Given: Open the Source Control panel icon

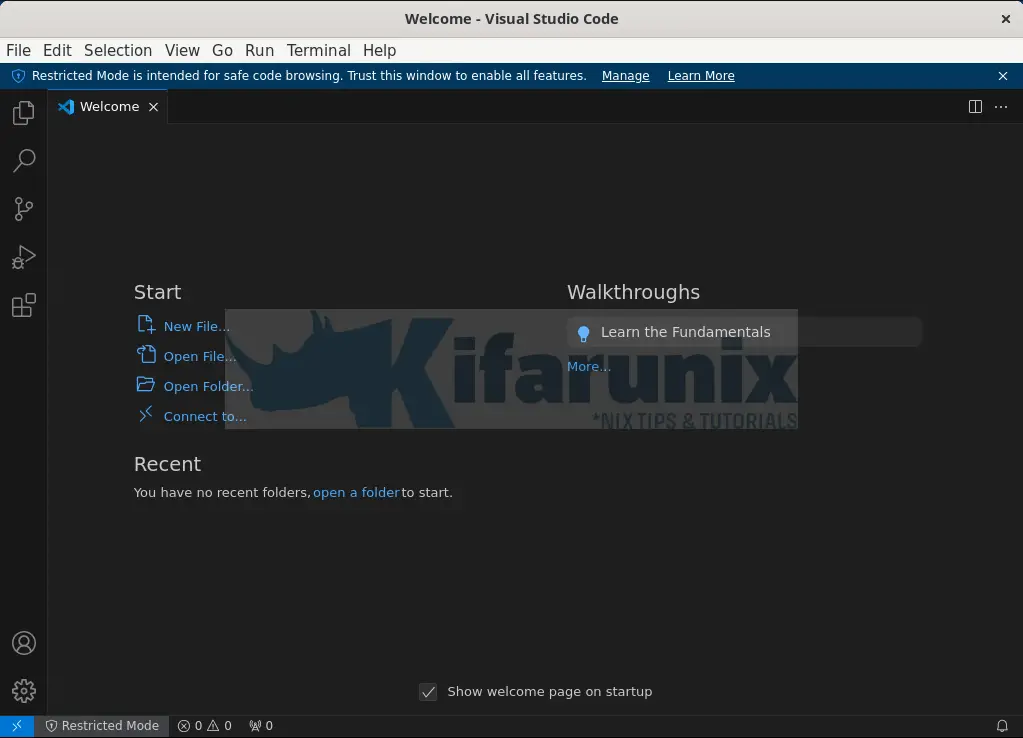Looking at the screenshot, I should click(x=23, y=208).
